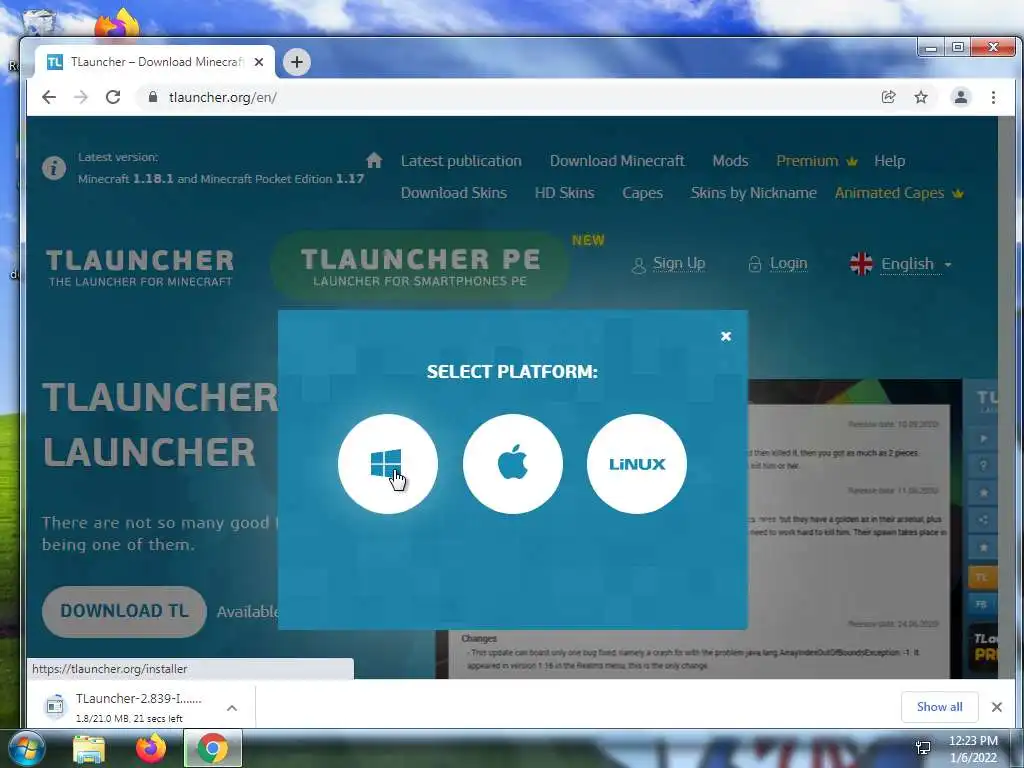1024x768 pixels.
Task: Open Chrome's three-dot menu
Action: tap(993, 97)
